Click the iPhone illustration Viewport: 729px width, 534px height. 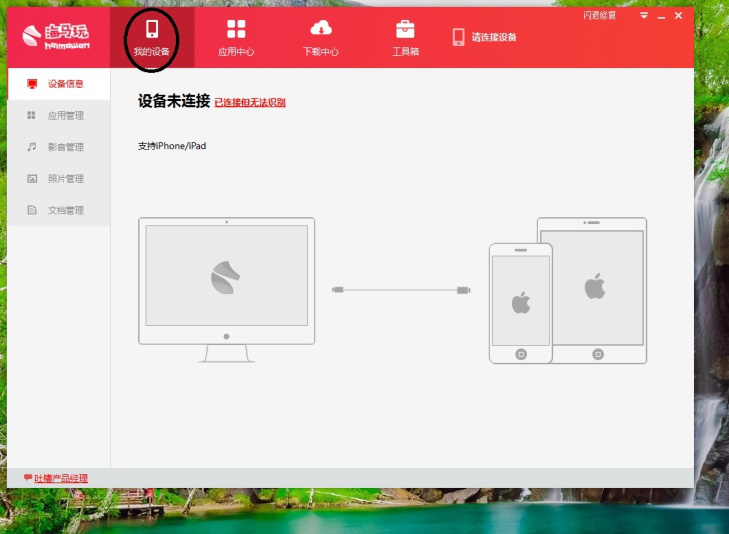[x=520, y=302]
